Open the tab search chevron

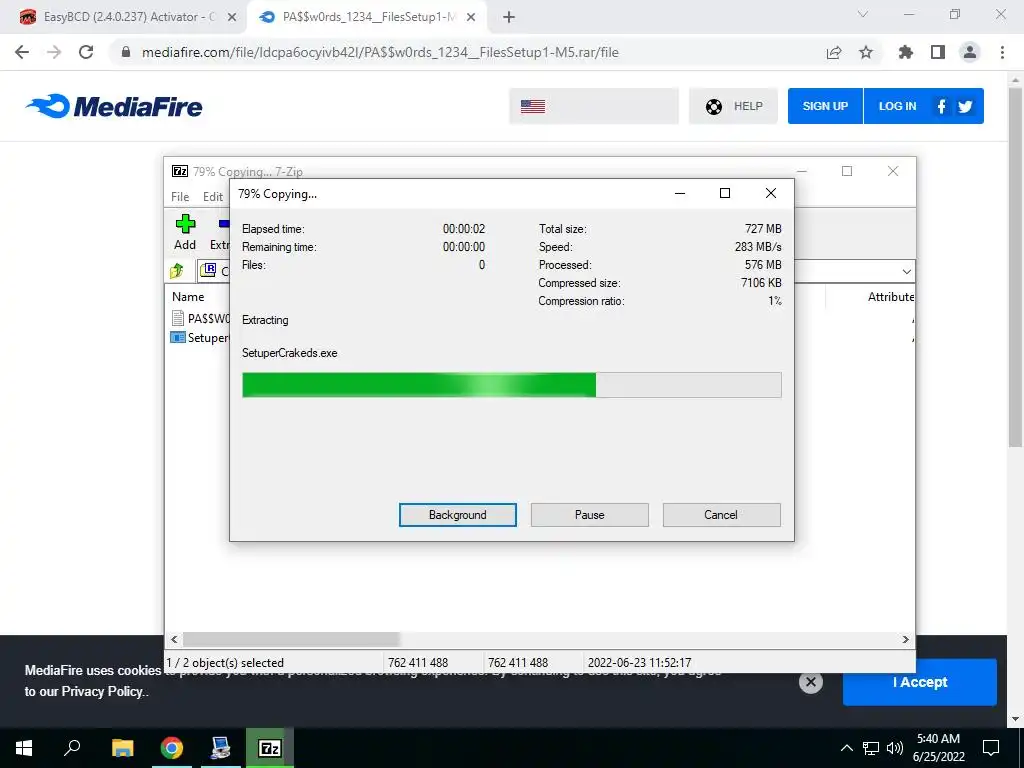(863, 14)
